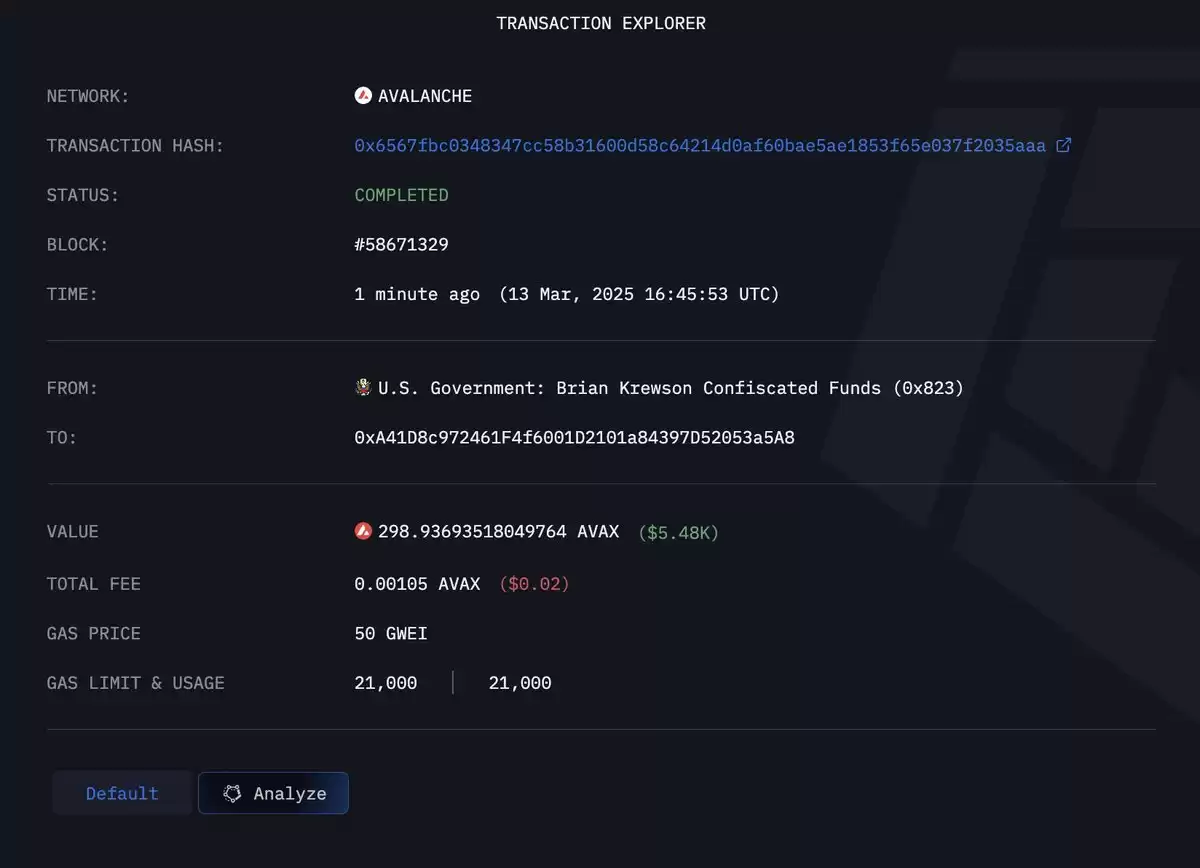This screenshot has width=1200, height=868.
Task: Click the ($0.02) fee amount
Action: pos(534,584)
